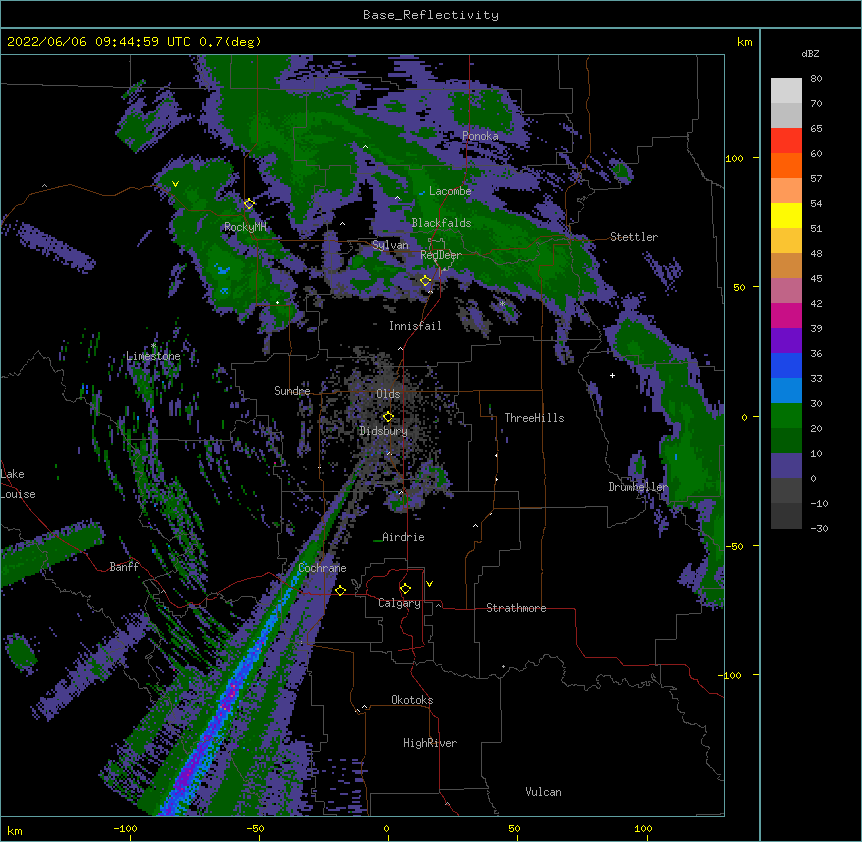This screenshot has width=862, height=842.
Task: Click the HighRiver city label
Action: click(x=430, y=743)
